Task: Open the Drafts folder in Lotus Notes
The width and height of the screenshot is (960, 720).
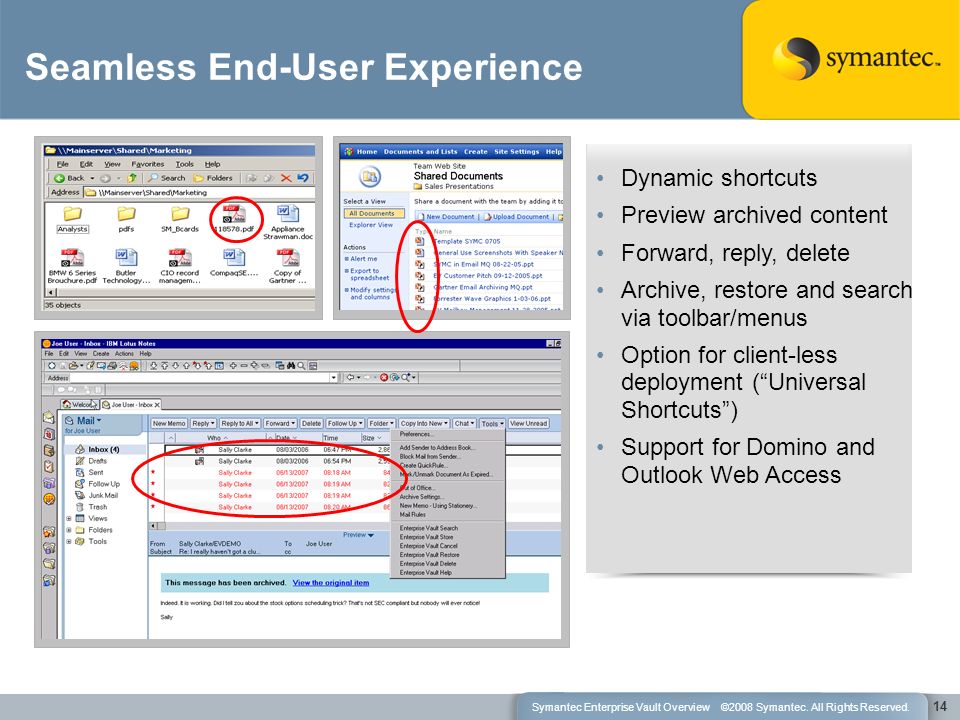Action: click(91, 461)
